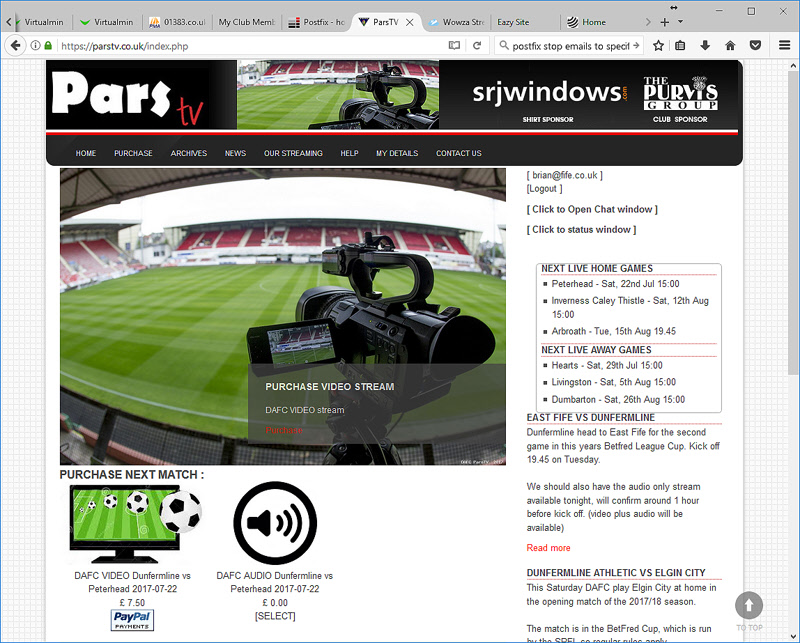Image resolution: width=800 pixels, height=643 pixels.
Task: Click PURCHASE VIDEO STREAM heading
Action: click(x=330, y=387)
